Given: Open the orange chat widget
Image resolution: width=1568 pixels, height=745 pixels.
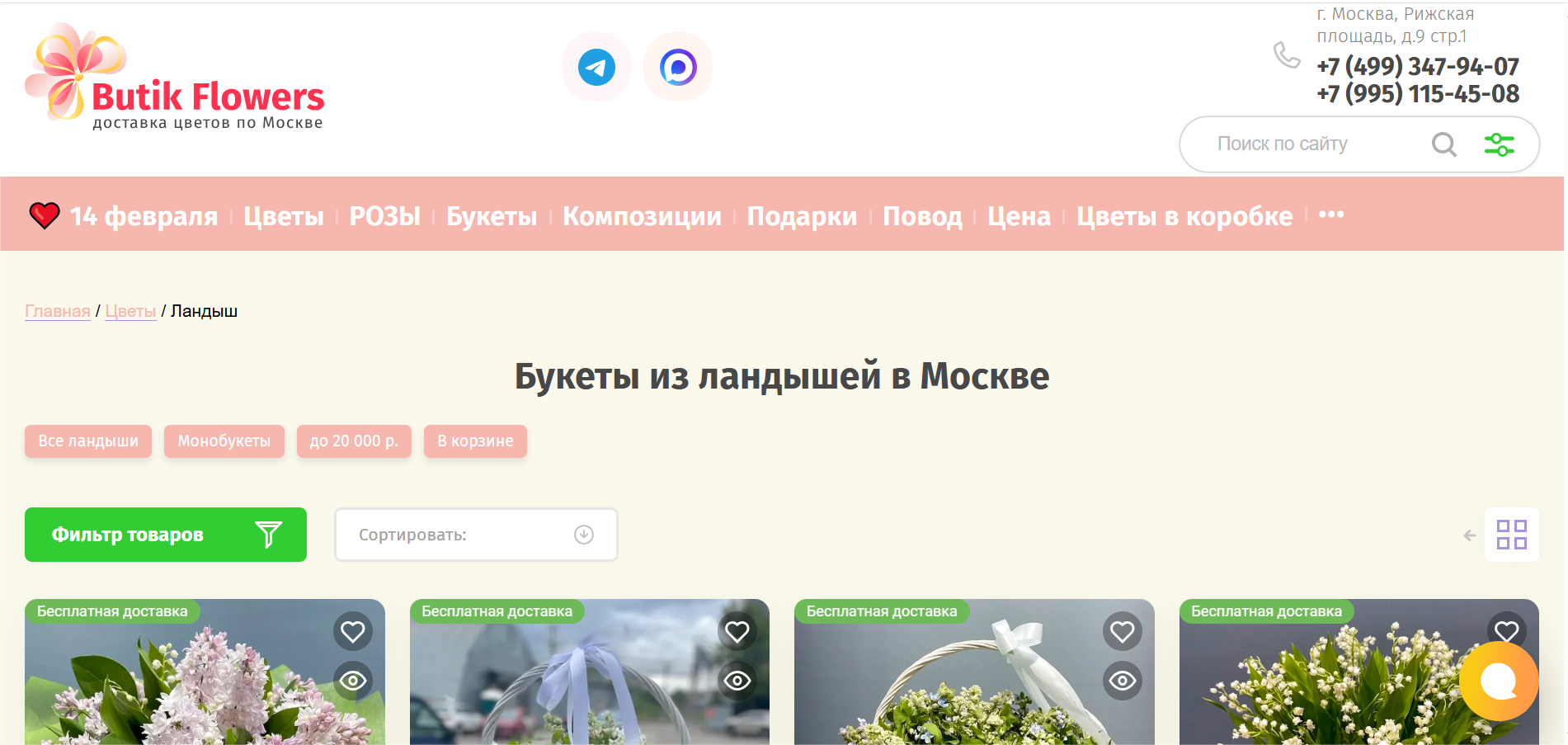Looking at the screenshot, I should 1499,681.
